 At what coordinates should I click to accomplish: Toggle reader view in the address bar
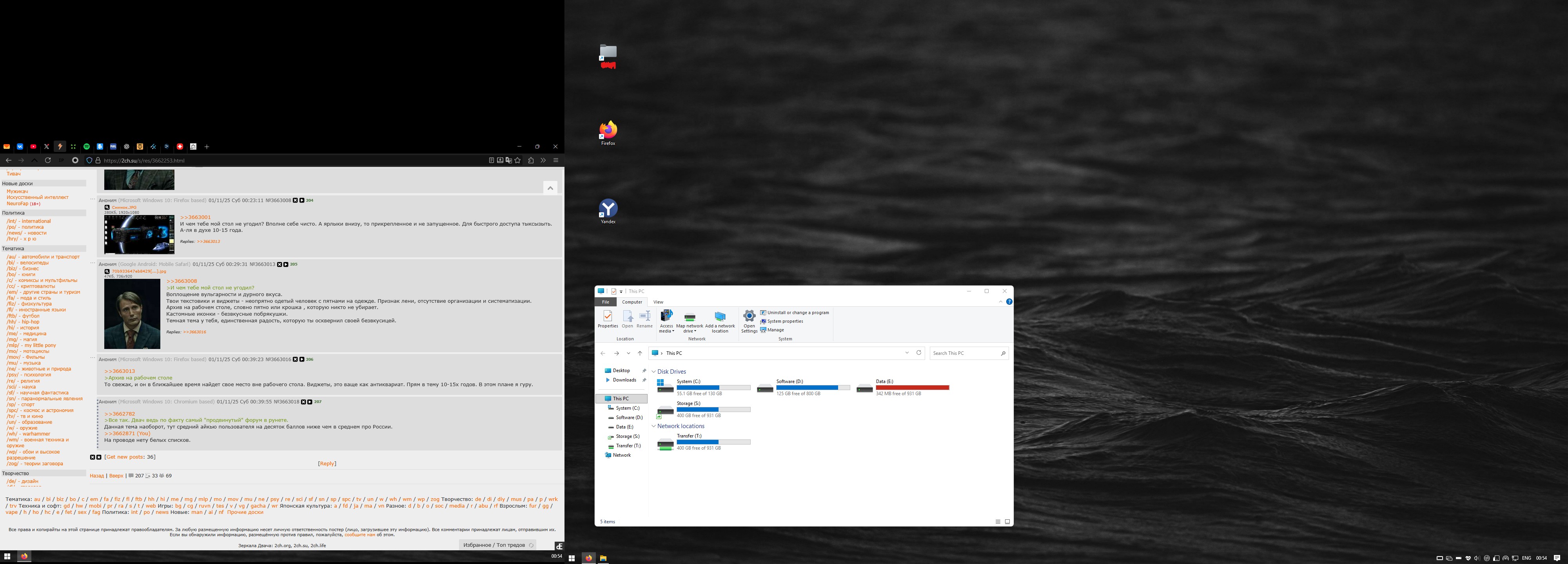click(x=491, y=161)
